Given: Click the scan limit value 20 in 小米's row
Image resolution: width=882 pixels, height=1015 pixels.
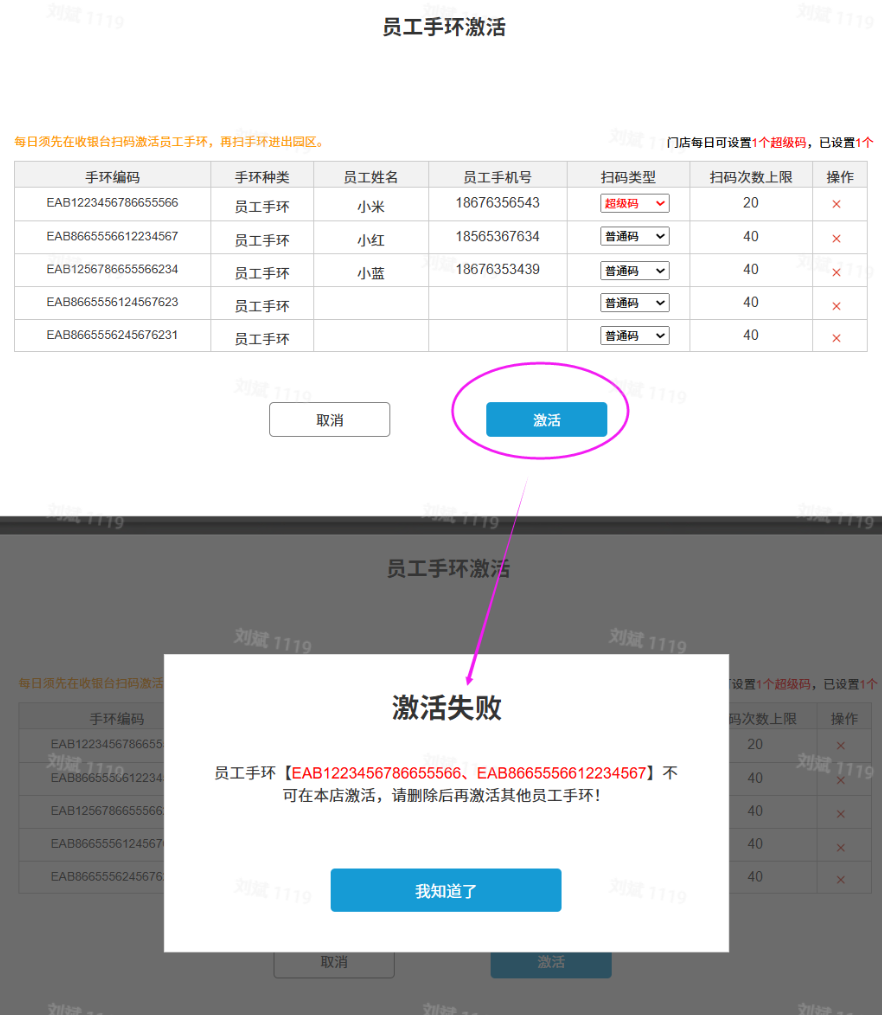Looking at the screenshot, I should pyautogui.click(x=750, y=203).
